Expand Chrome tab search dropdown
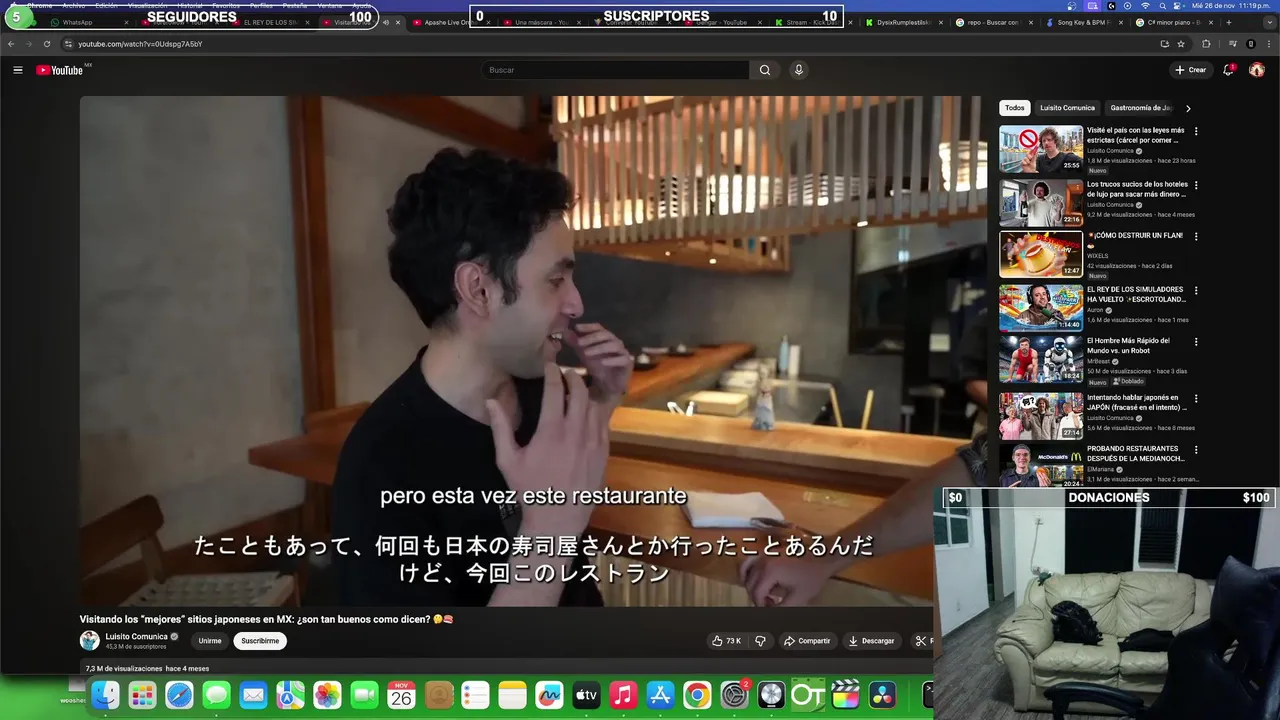This screenshot has height=720, width=1280. [1270, 22]
